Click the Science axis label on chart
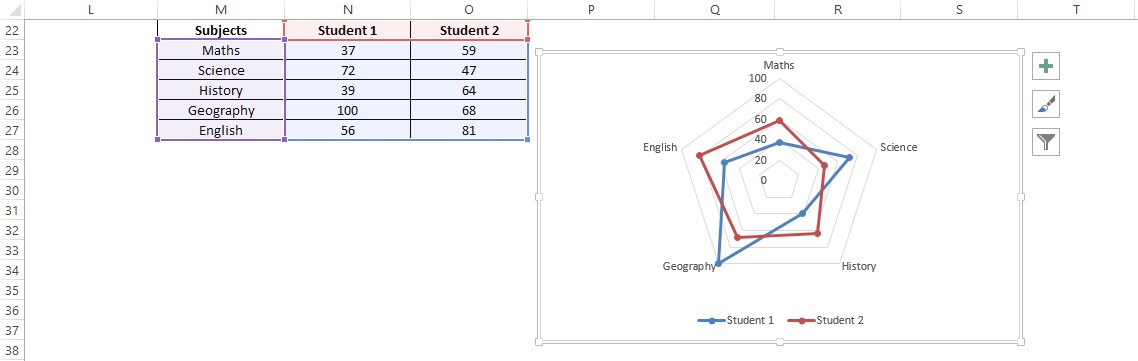 [898, 147]
